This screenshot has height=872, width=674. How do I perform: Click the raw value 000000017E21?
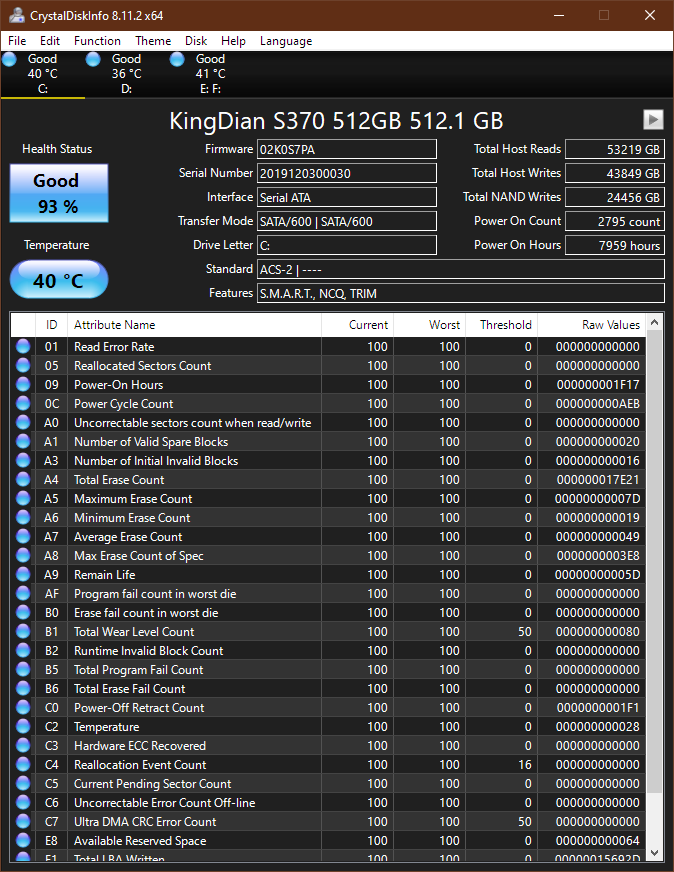tap(598, 479)
